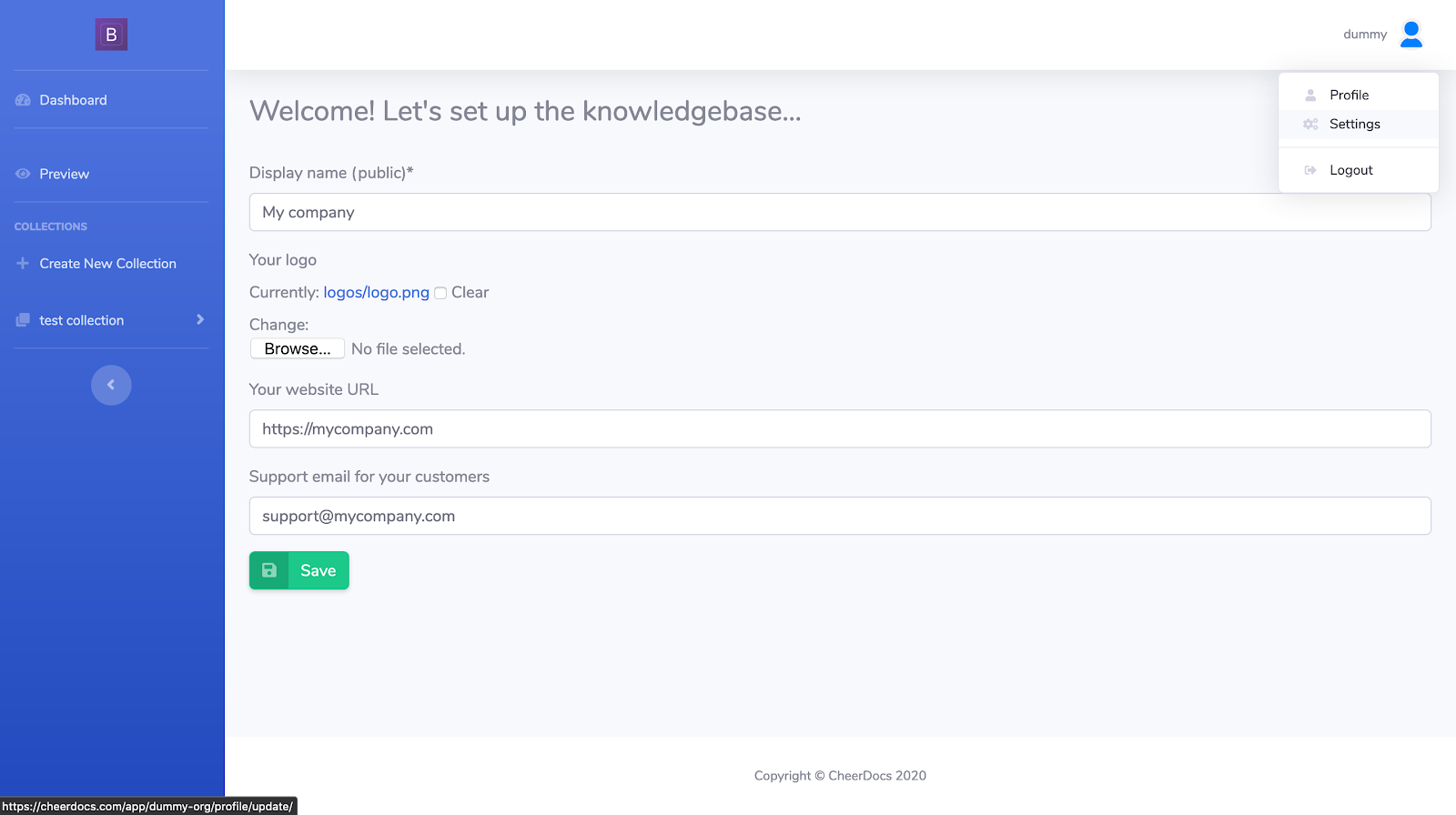
Task: Click the purple B logo icon
Action: coord(111,35)
